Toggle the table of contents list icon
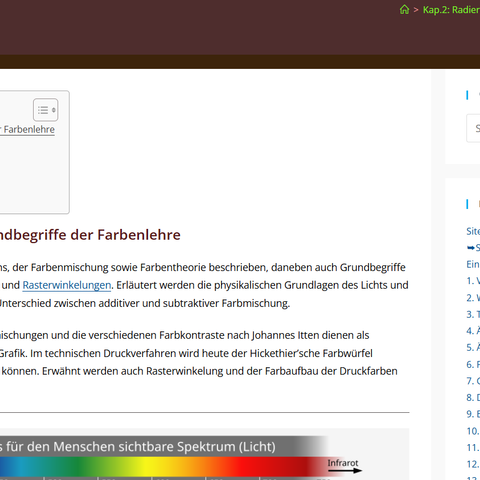The image size is (480, 480). point(46,110)
